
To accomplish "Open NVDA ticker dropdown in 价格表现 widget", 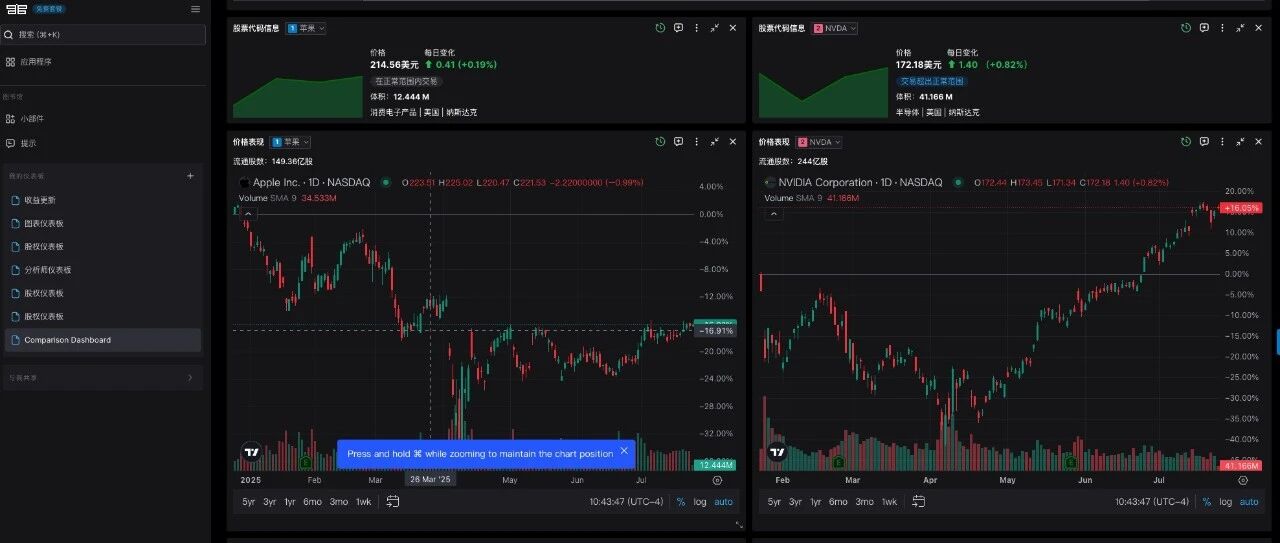I will [820, 142].
